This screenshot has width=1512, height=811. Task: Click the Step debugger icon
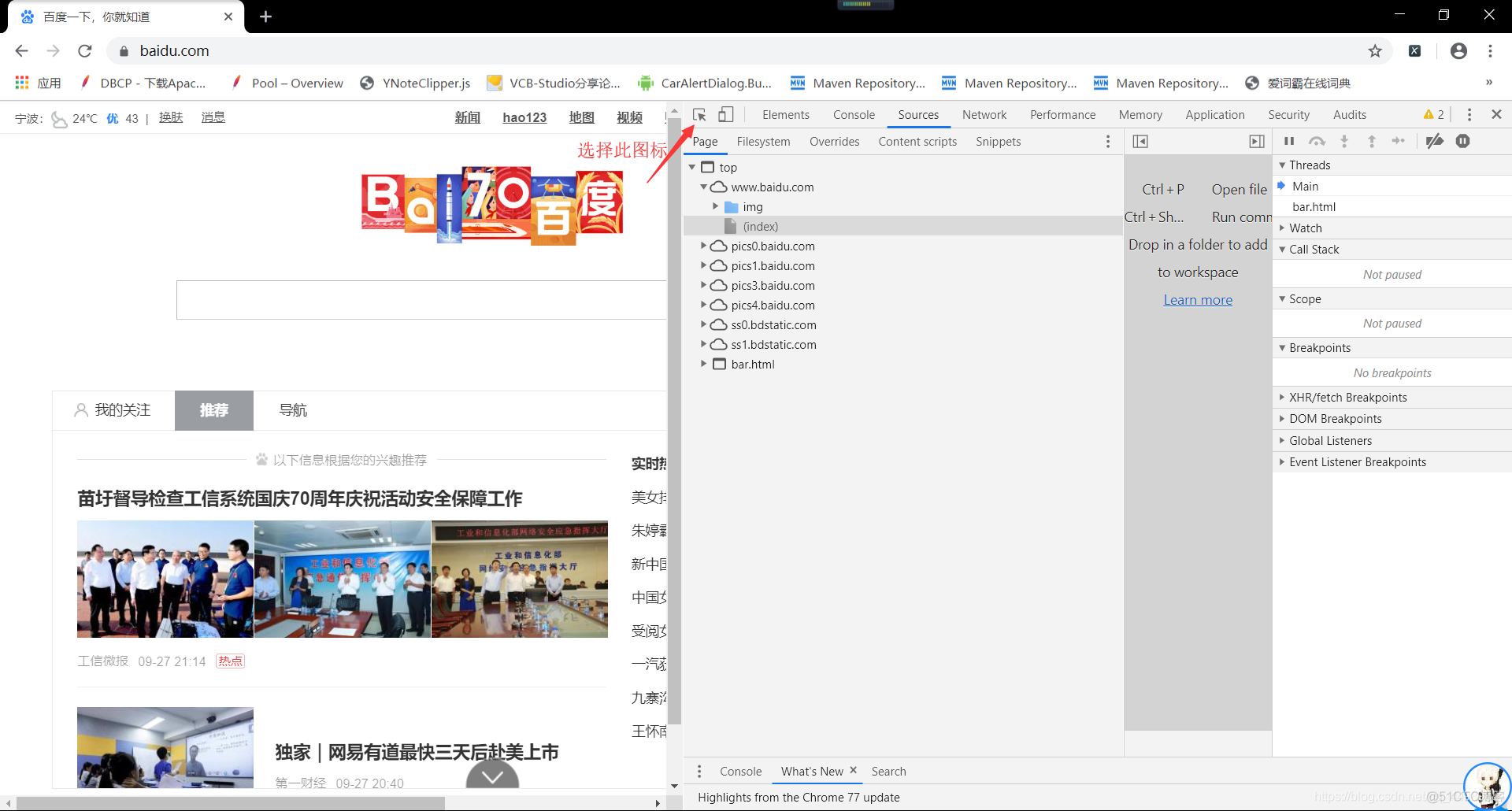tap(1399, 141)
